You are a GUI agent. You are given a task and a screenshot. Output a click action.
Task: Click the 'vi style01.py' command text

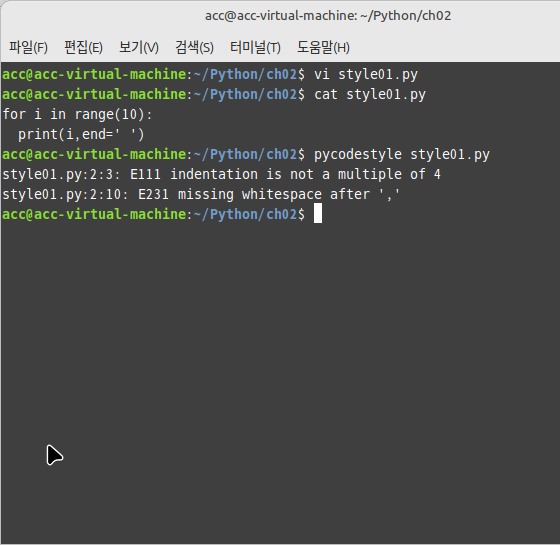point(366,75)
